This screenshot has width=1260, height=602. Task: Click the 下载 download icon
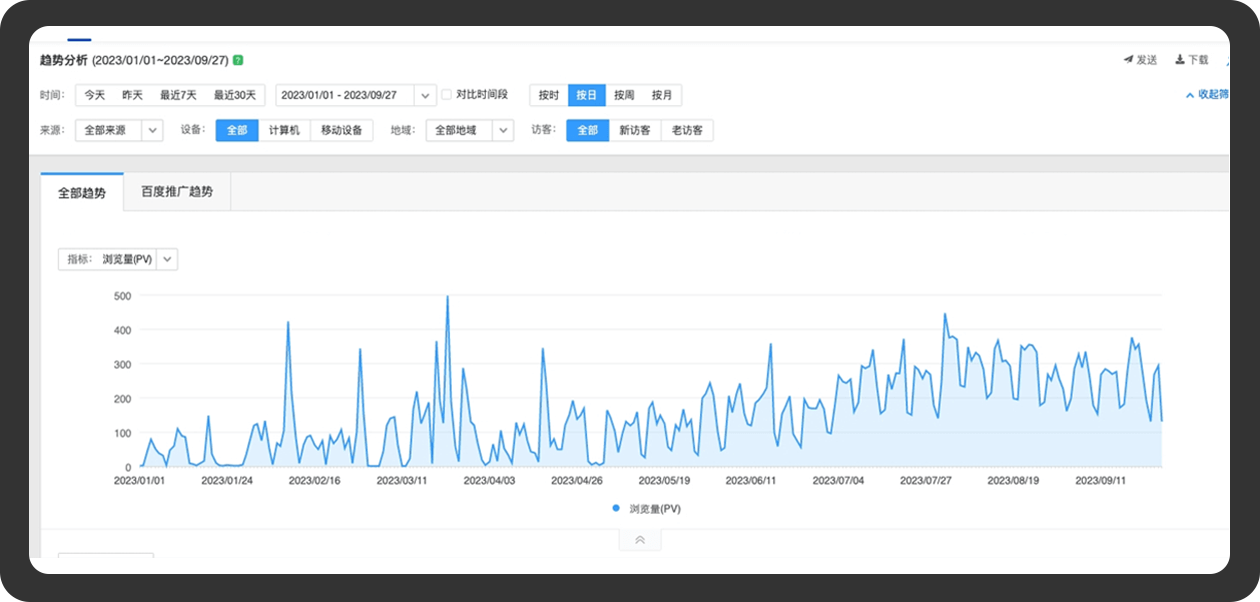coord(1180,60)
